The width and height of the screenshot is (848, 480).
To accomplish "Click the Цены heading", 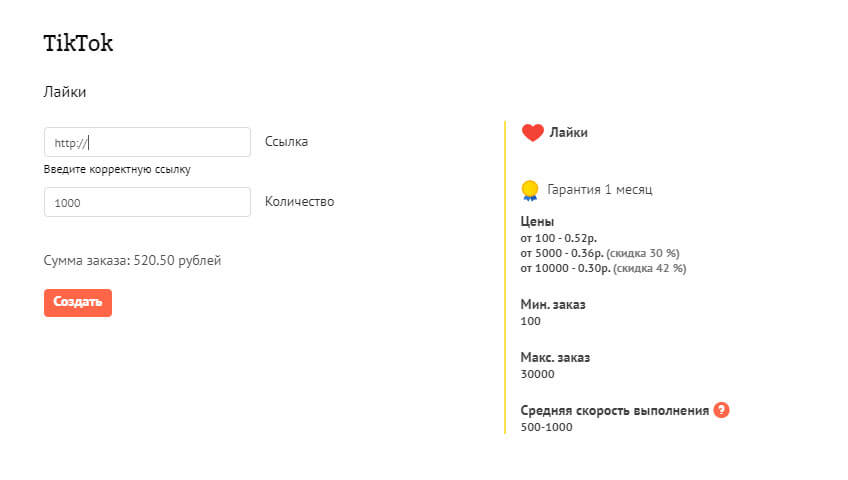I will point(537,221).
